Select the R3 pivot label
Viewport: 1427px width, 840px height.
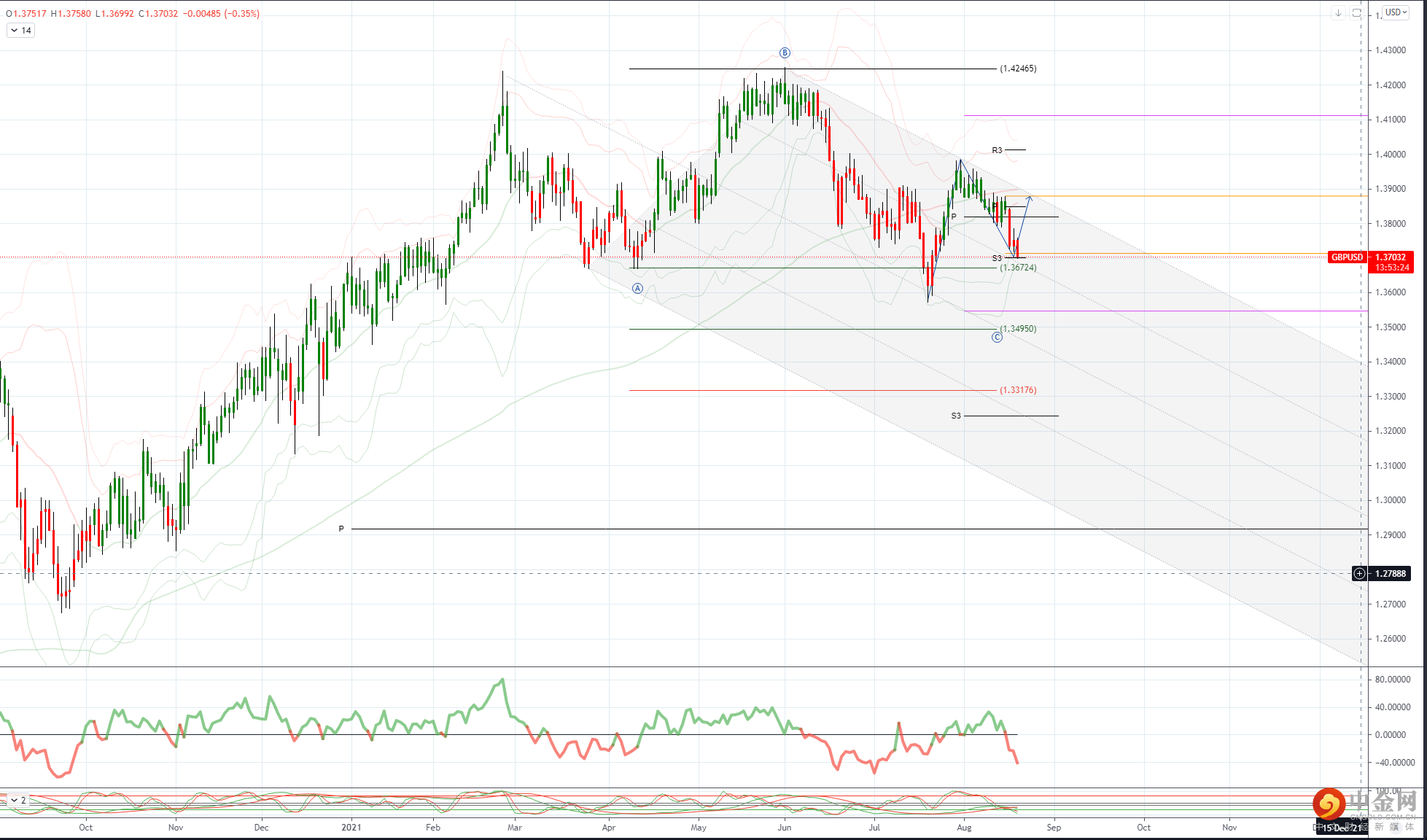click(997, 150)
